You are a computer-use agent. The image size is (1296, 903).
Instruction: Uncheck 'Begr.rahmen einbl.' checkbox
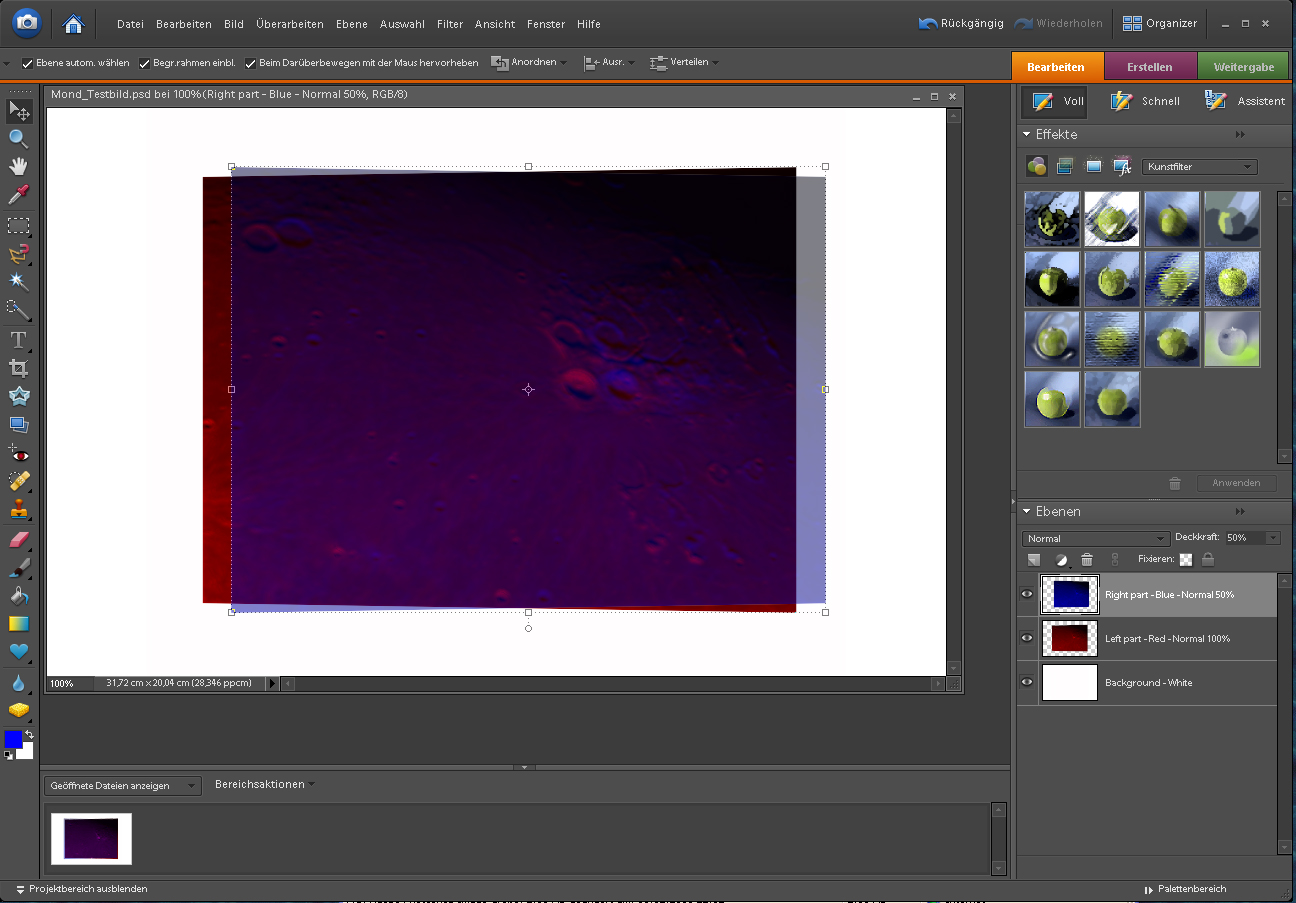[x=145, y=63]
